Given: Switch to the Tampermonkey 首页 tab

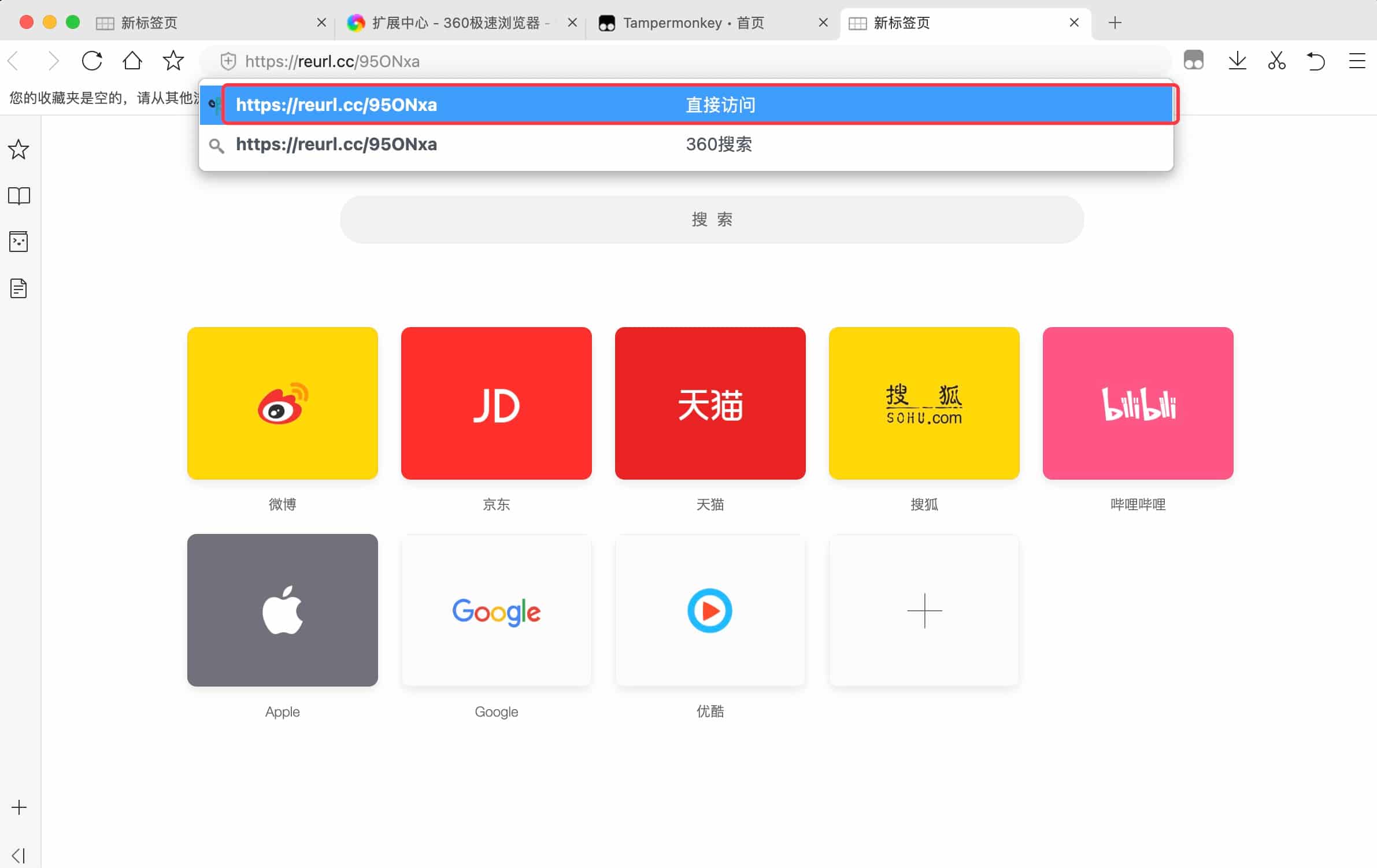Looking at the screenshot, I should 694,23.
